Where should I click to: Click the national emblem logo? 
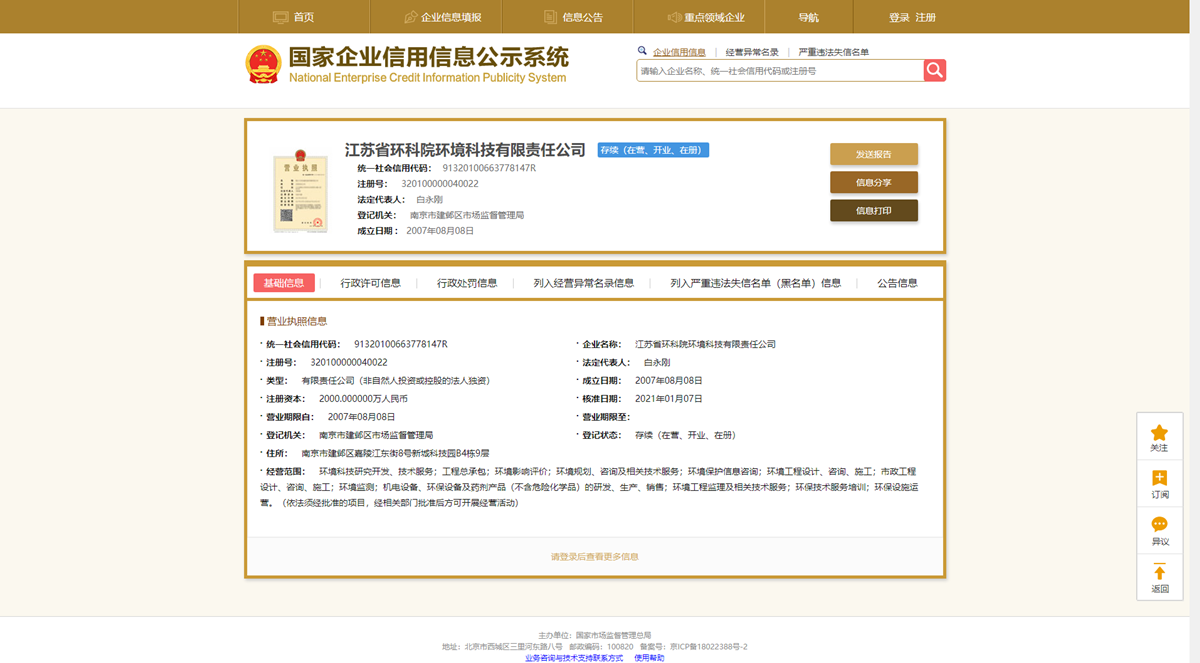point(264,63)
